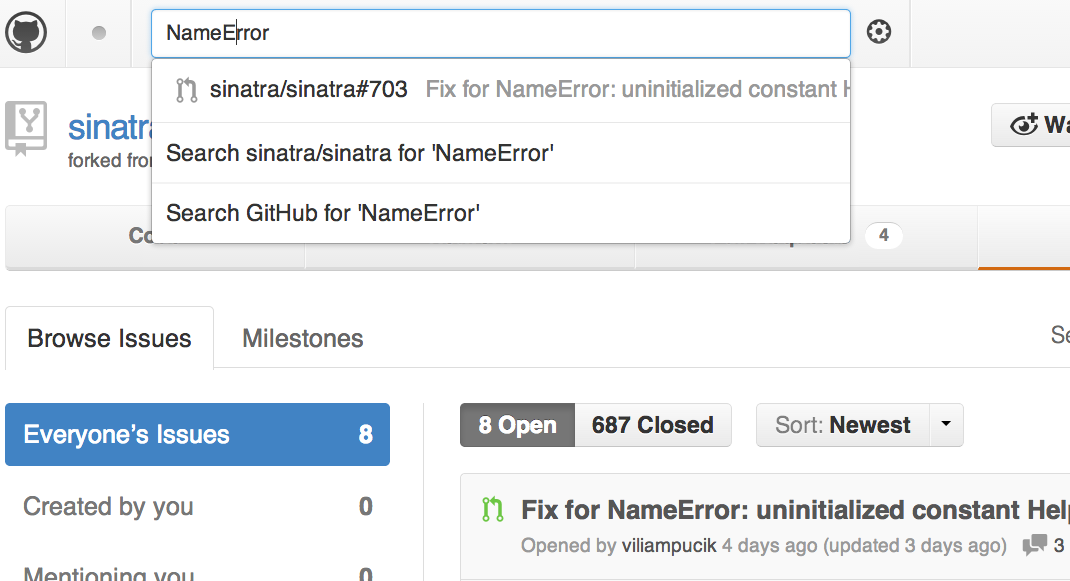The height and width of the screenshot is (581, 1070).
Task: Select 'Search GitHub for NameError' suggestion
Action: tap(323, 213)
